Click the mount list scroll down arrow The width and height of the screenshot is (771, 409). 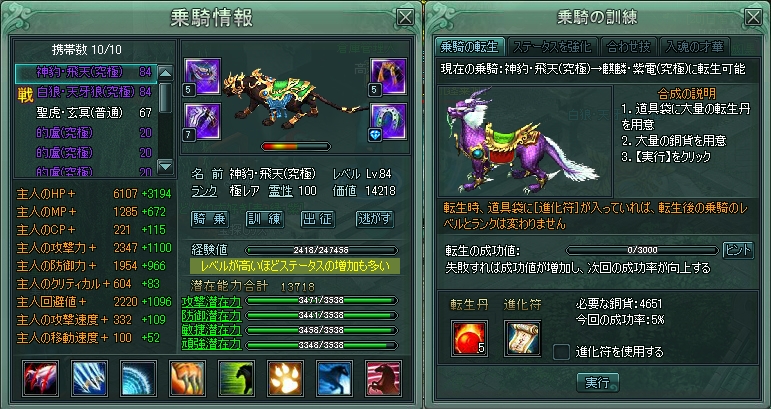[166, 166]
